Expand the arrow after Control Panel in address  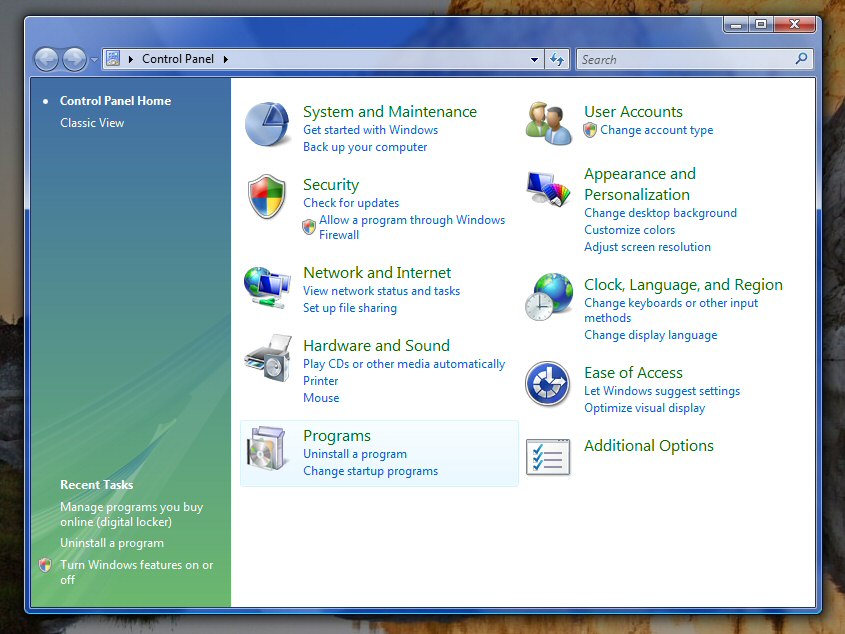226,59
